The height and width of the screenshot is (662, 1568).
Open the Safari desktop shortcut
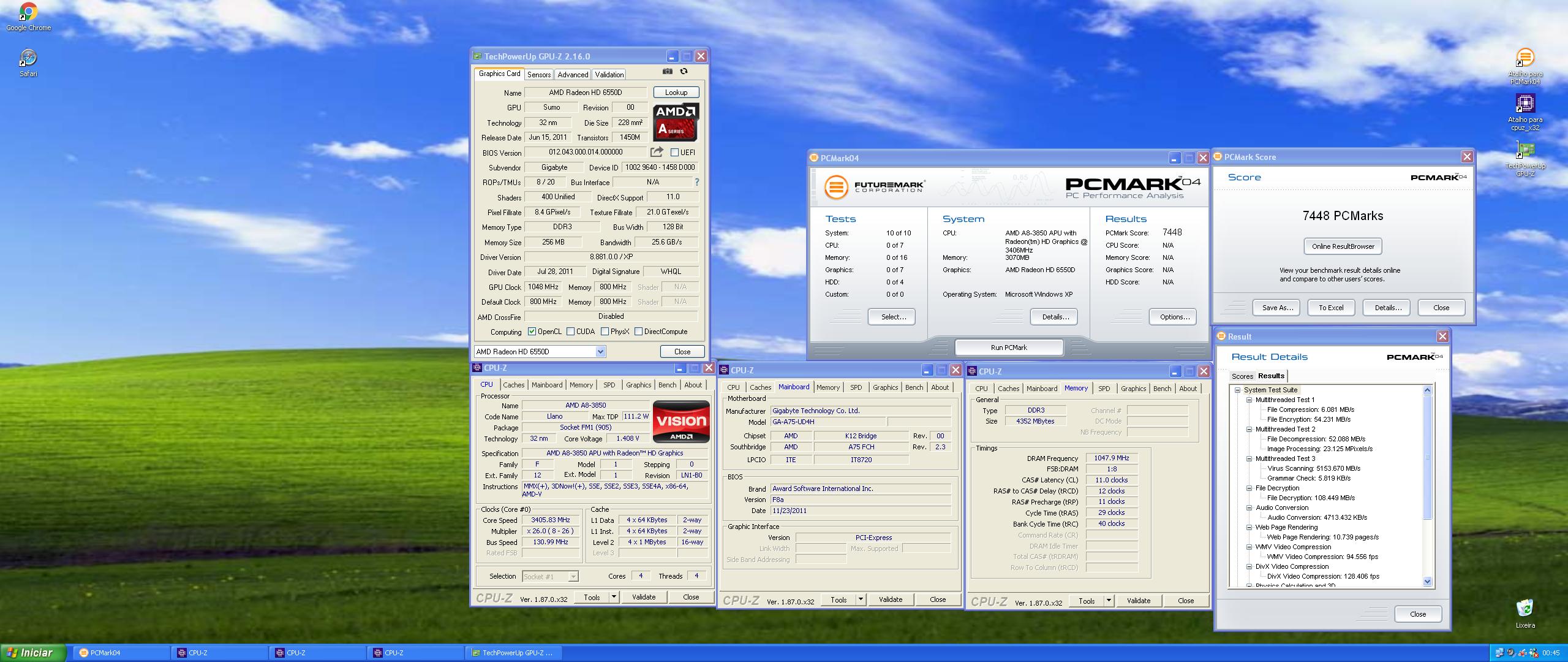(28, 63)
